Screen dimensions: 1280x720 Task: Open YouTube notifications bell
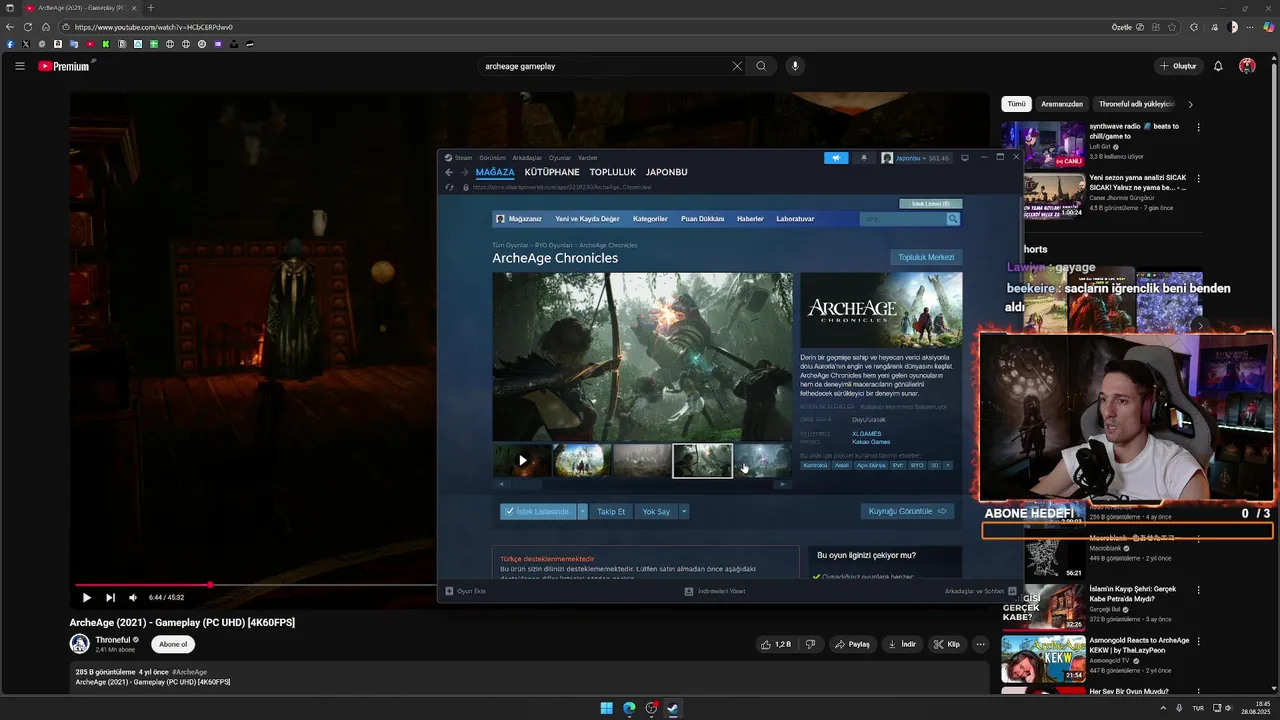point(1218,66)
